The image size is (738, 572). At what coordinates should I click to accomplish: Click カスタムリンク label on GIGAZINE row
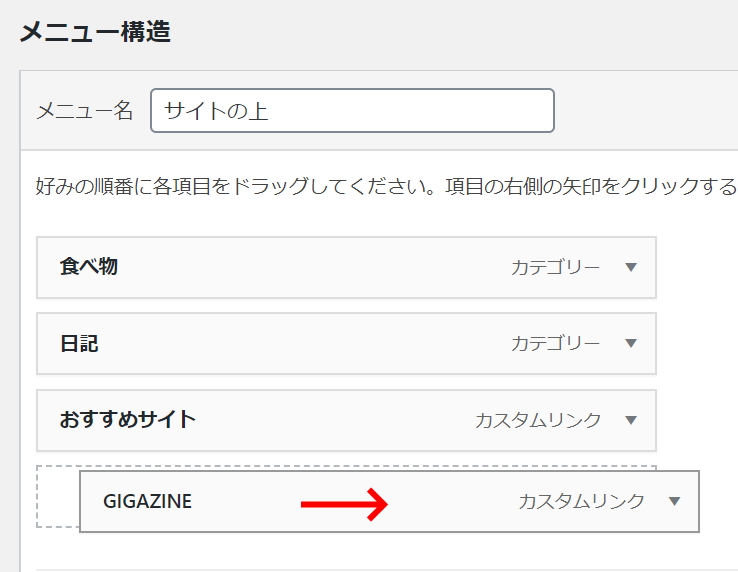click(x=581, y=501)
